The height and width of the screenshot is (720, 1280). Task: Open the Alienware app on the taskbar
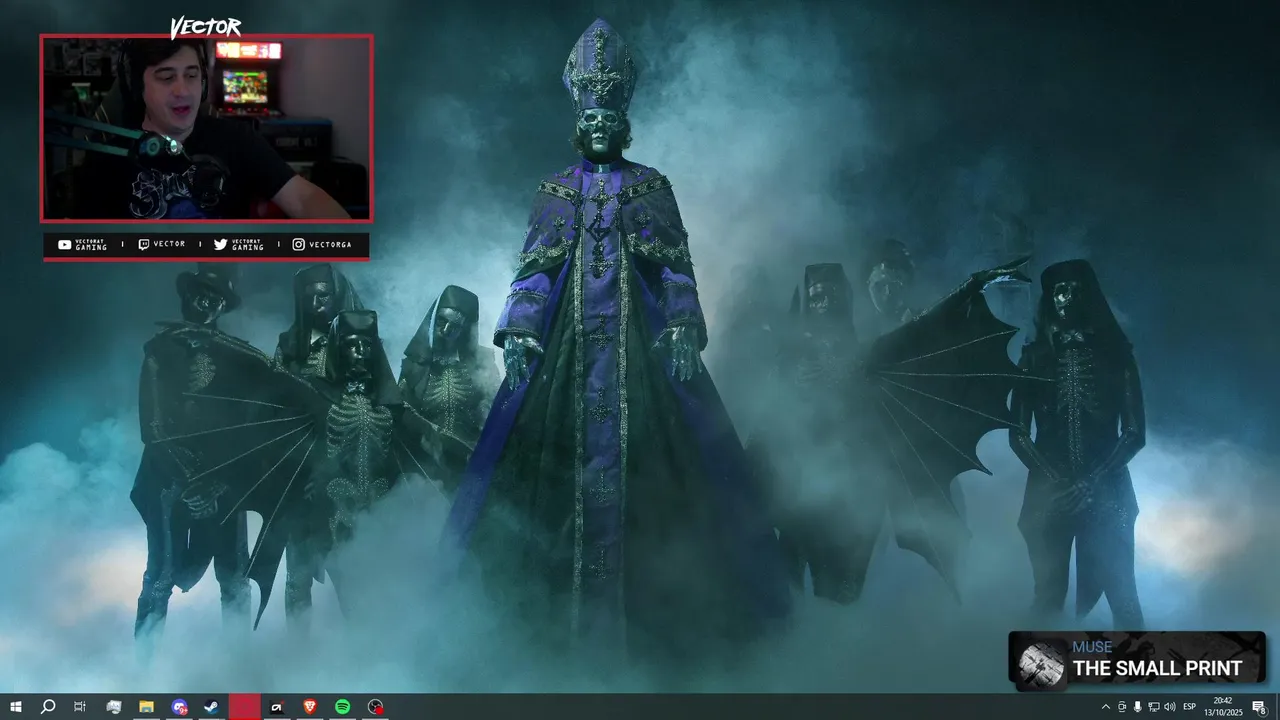pos(277,707)
